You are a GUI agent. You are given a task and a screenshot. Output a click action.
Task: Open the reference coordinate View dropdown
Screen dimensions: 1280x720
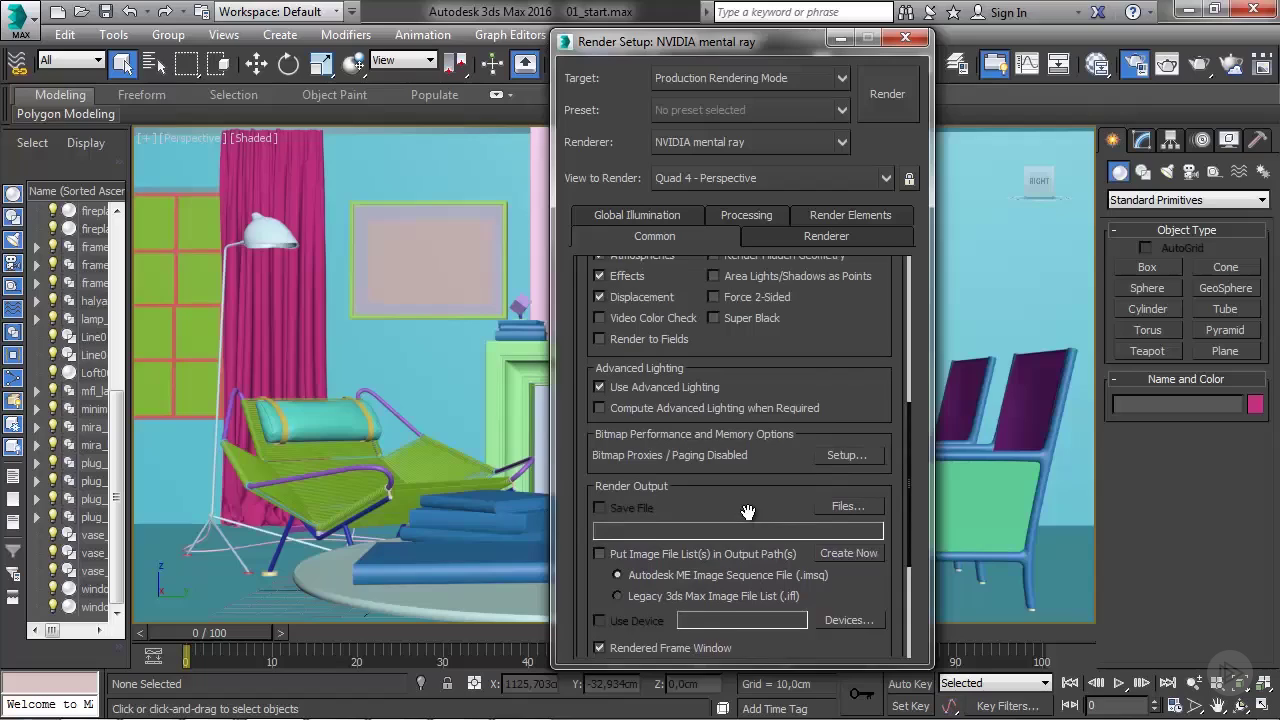click(x=403, y=60)
